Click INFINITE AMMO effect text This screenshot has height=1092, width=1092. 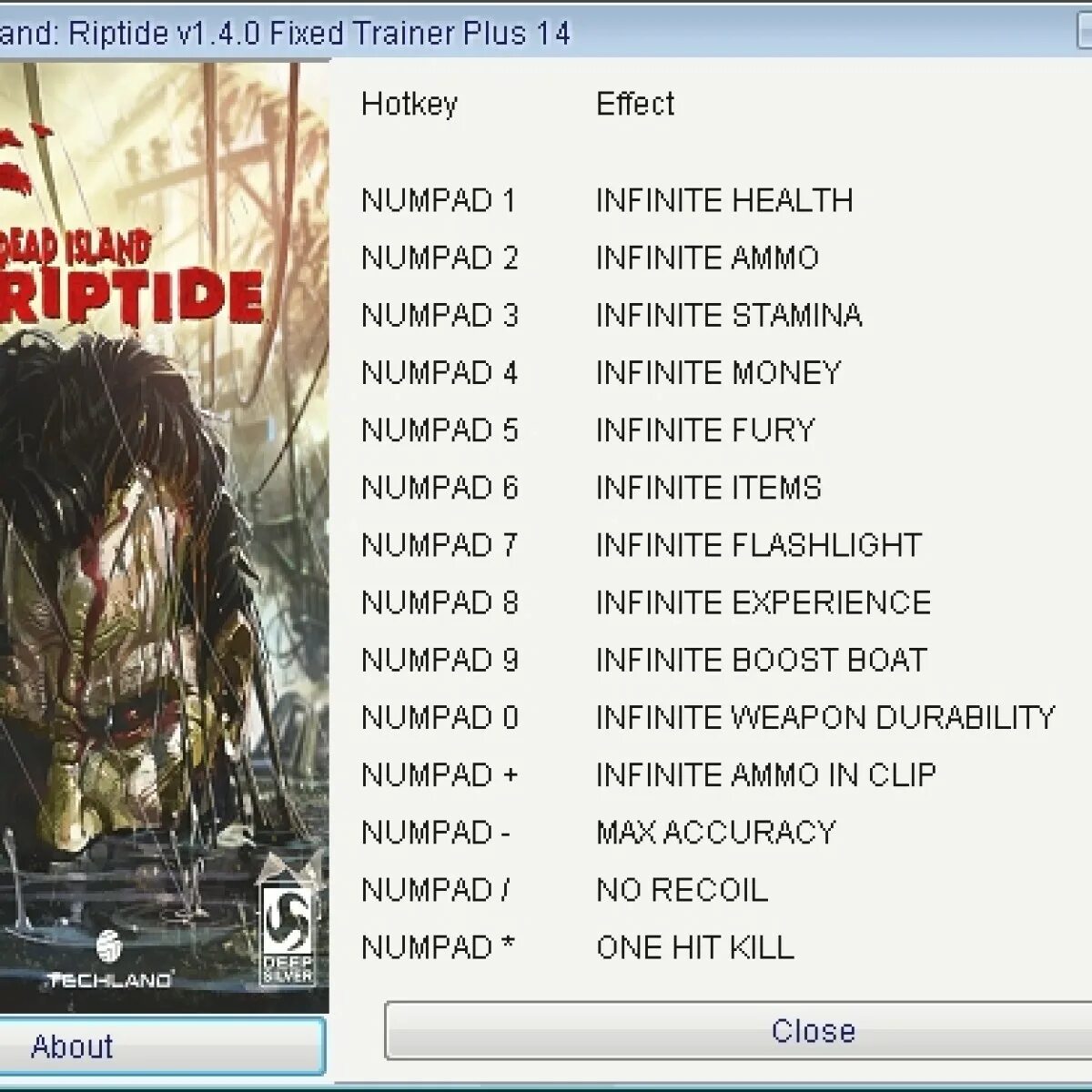[708, 258]
